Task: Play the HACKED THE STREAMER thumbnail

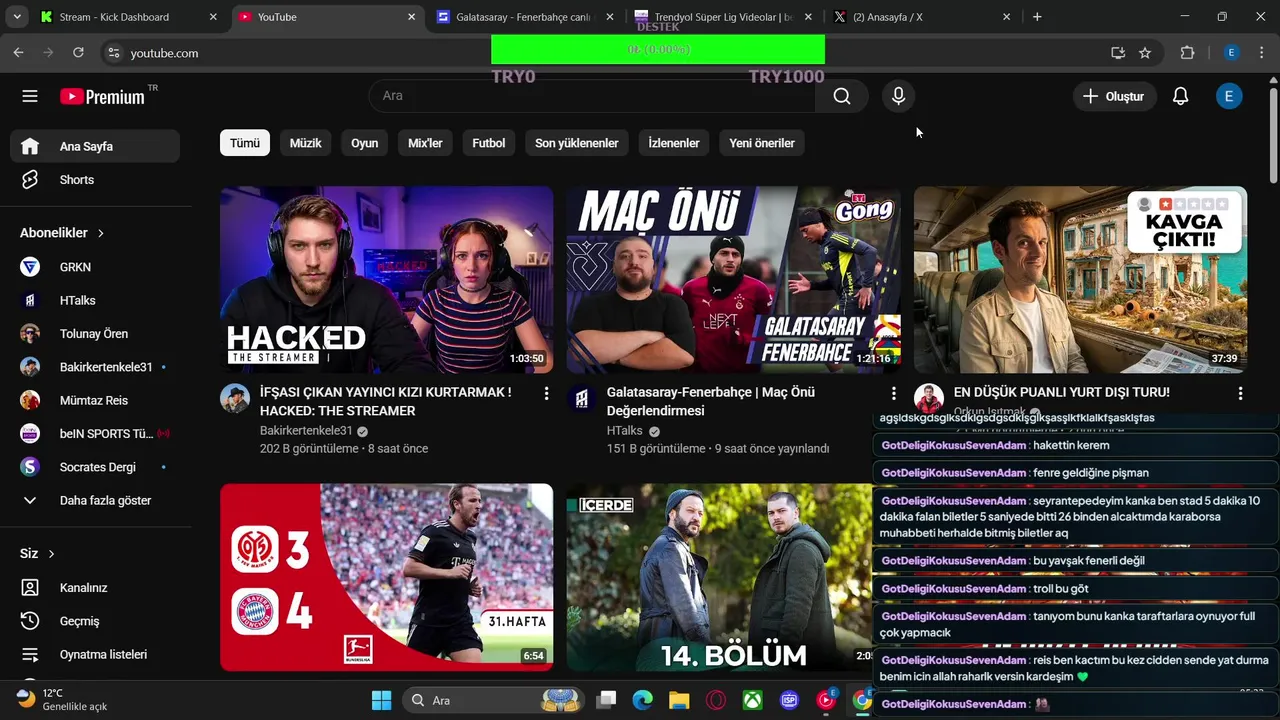Action: 386,279
